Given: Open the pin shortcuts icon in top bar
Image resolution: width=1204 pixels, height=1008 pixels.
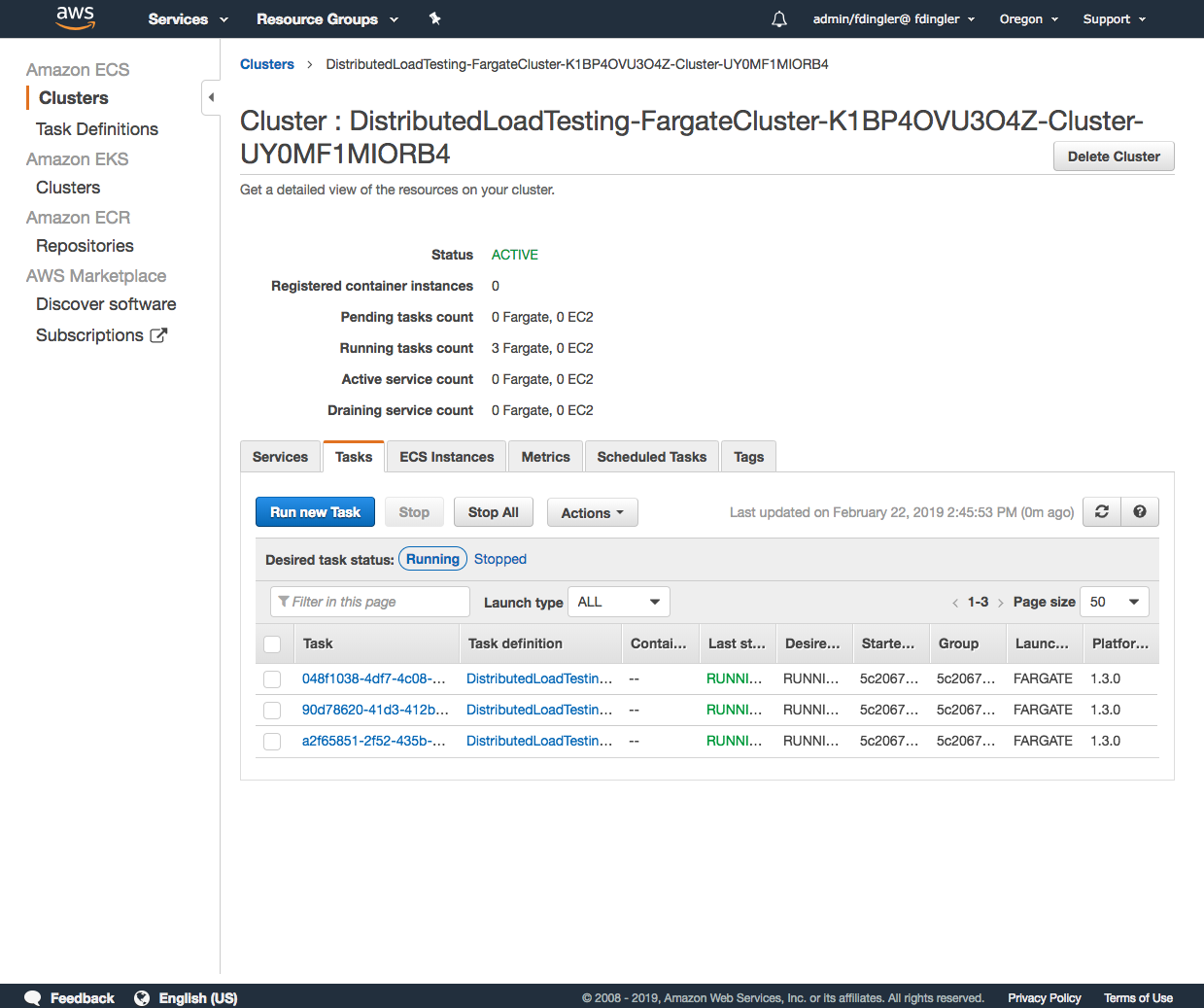Looking at the screenshot, I should click(x=434, y=18).
